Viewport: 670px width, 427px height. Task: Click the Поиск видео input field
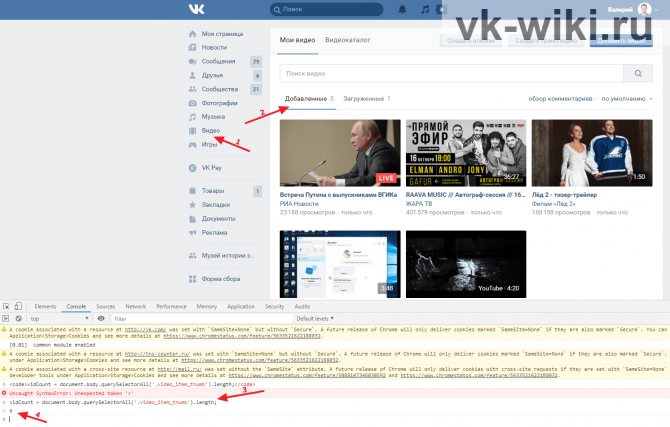click(x=452, y=74)
